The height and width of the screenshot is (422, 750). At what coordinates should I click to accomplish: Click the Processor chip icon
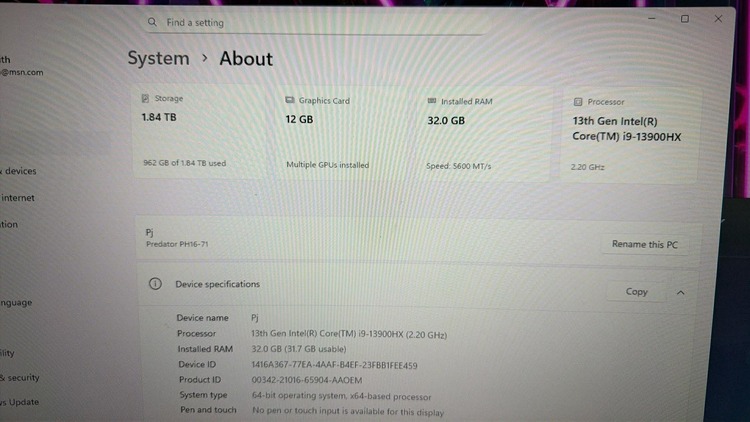click(578, 102)
